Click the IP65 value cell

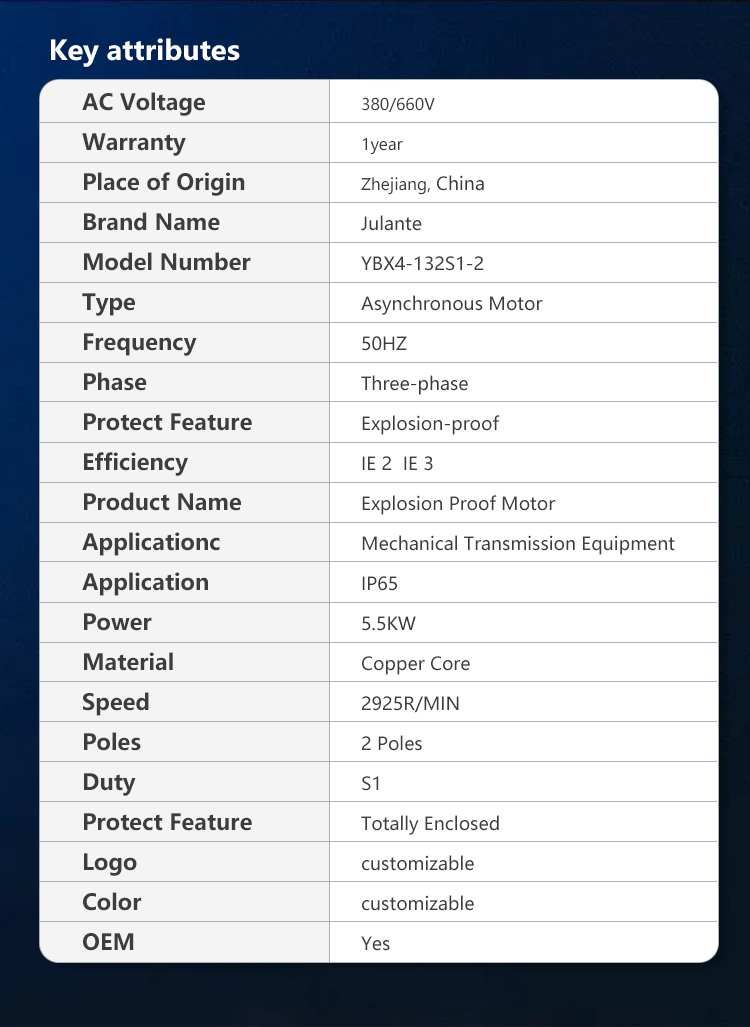[x=379, y=584]
